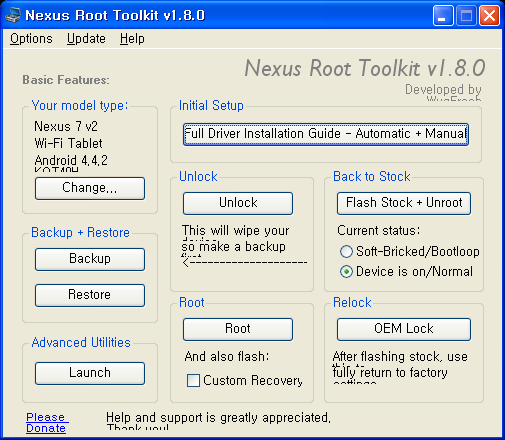Close the Nexus Root Toolkit window
The image size is (505, 440).
tap(489, 15)
